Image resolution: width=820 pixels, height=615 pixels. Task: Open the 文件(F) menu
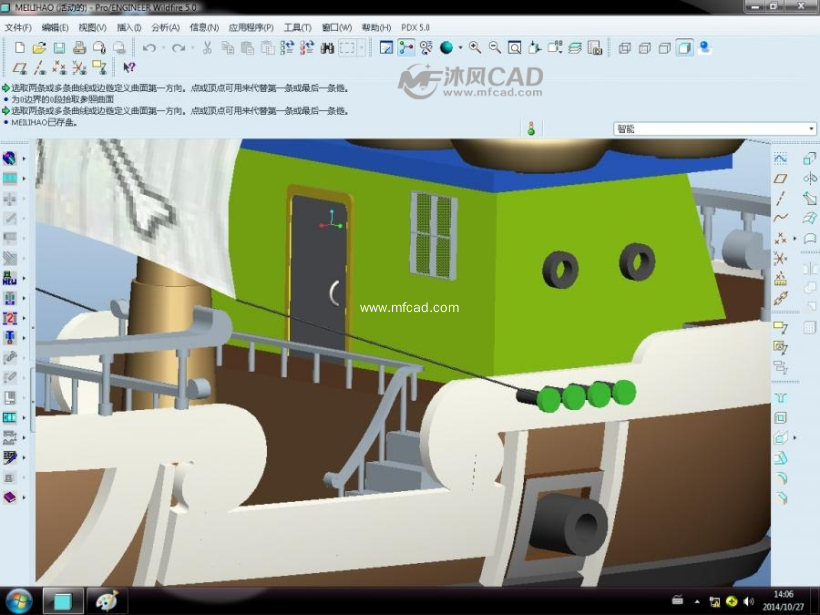(18, 27)
